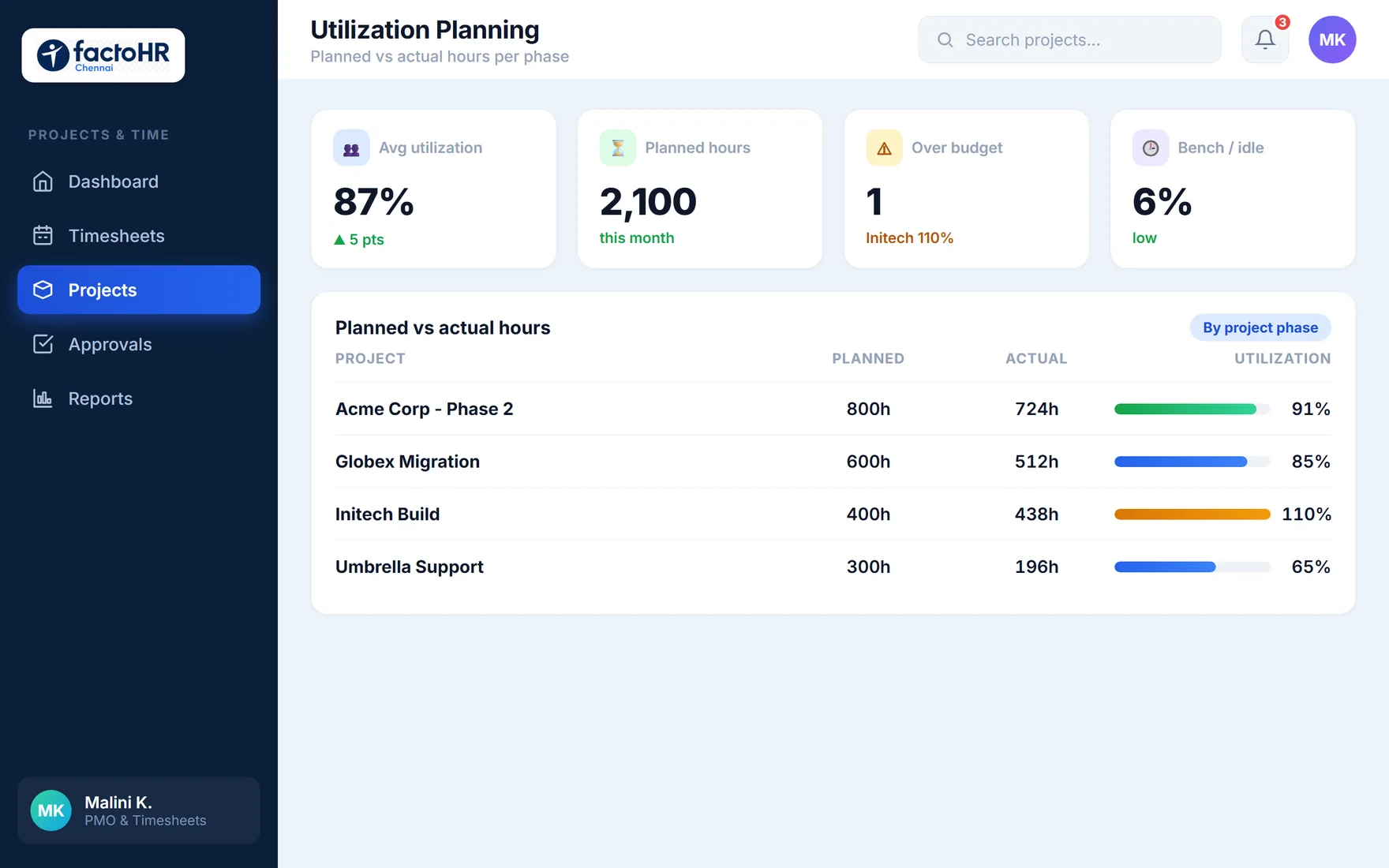Click the PROJECTS & TIME section label
Viewport: 1389px width, 868px height.
tap(99, 135)
